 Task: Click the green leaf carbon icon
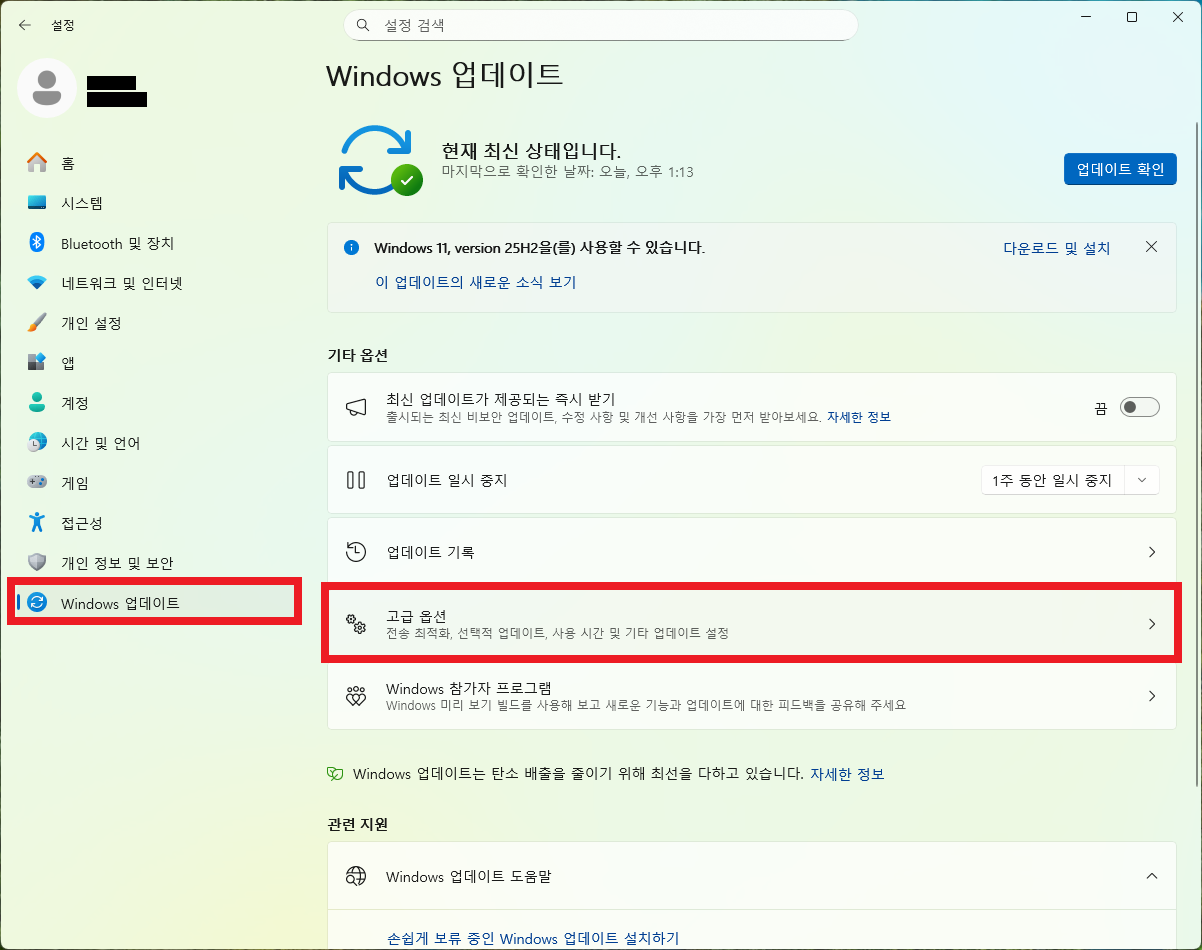[x=336, y=774]
